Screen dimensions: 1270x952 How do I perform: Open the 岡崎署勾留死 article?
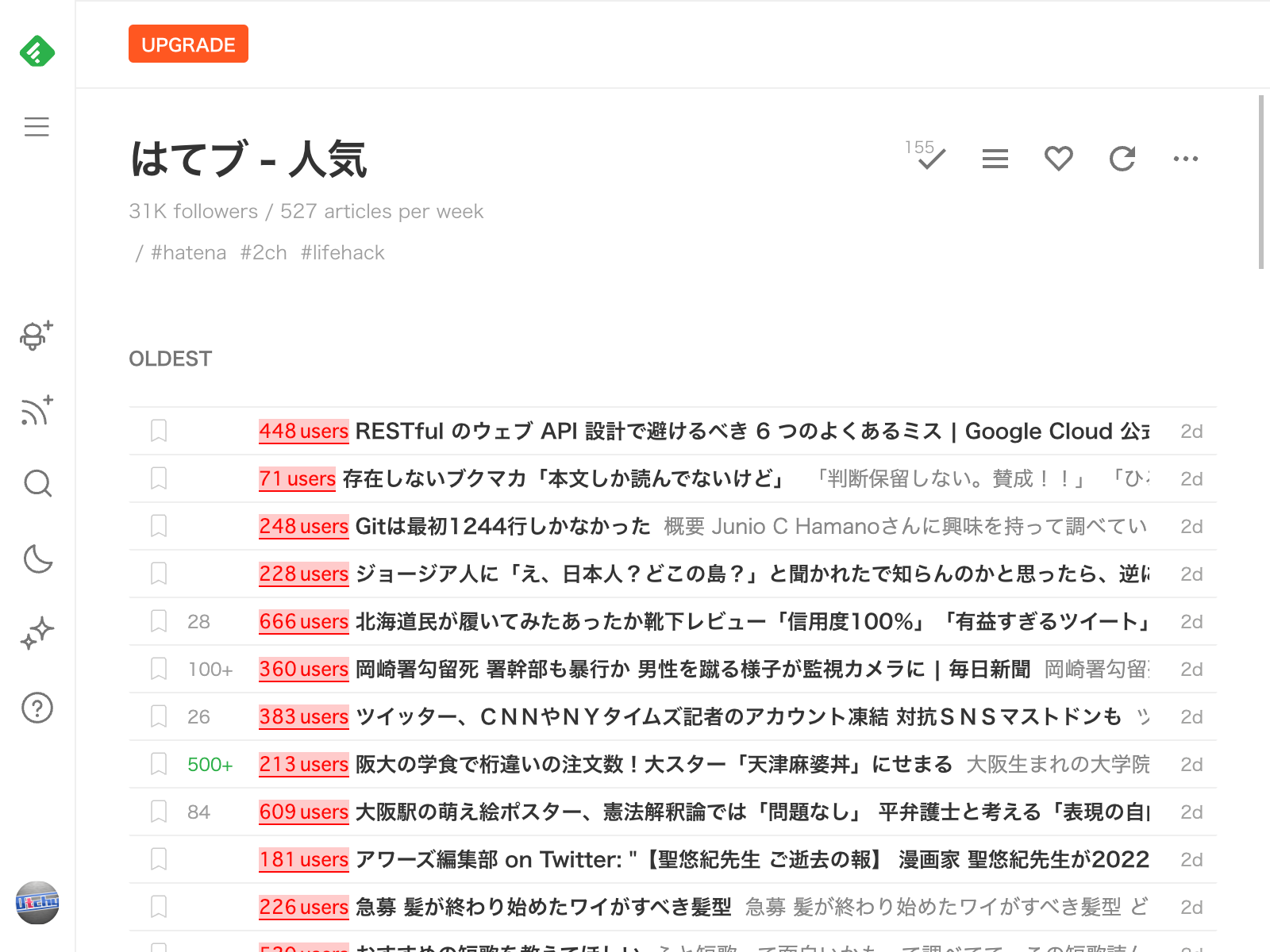click(672, 669)
